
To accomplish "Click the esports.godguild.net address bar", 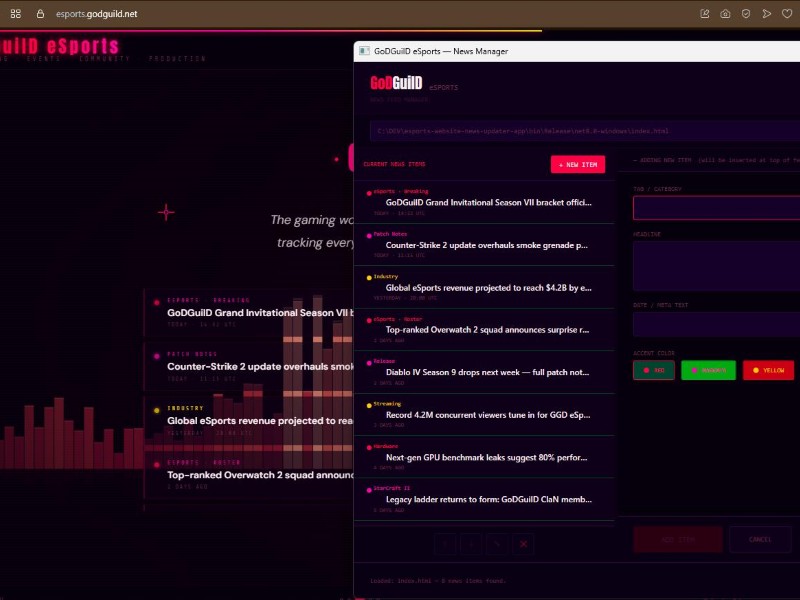I will click(96, 14).
